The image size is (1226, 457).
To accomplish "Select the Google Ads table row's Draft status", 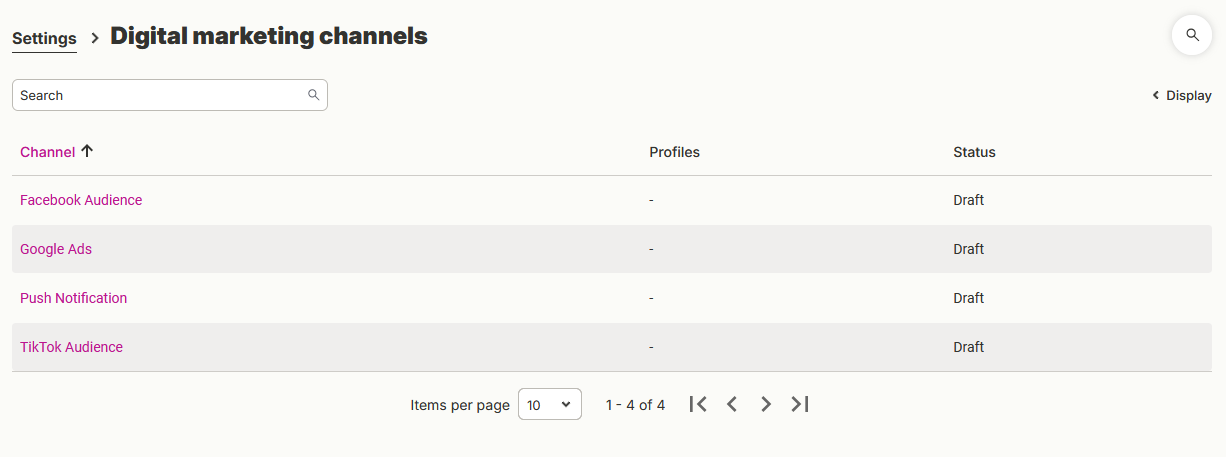I will 969,249.
